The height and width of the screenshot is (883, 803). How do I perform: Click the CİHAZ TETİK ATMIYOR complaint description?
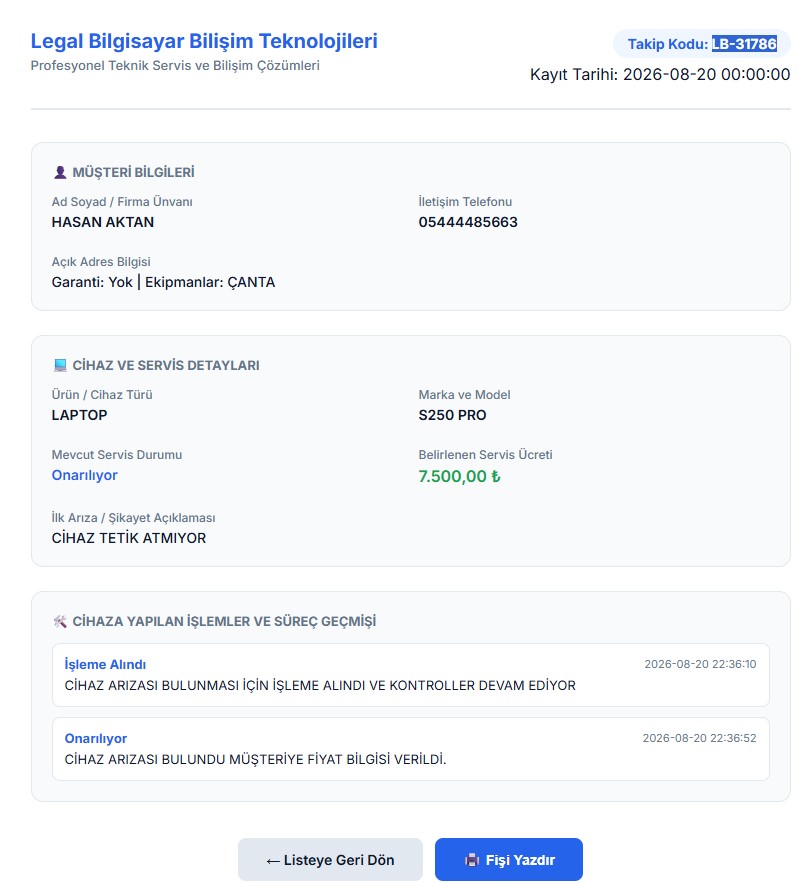[129, 538]
